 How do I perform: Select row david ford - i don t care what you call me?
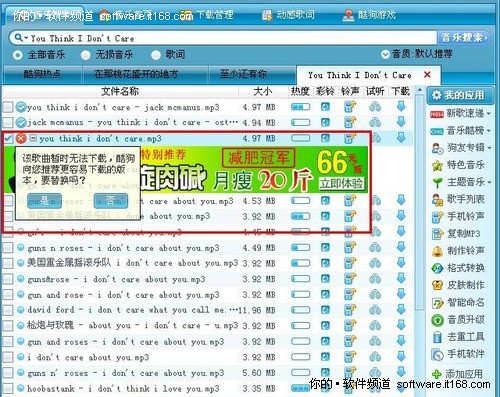click(x=207, y=310)
